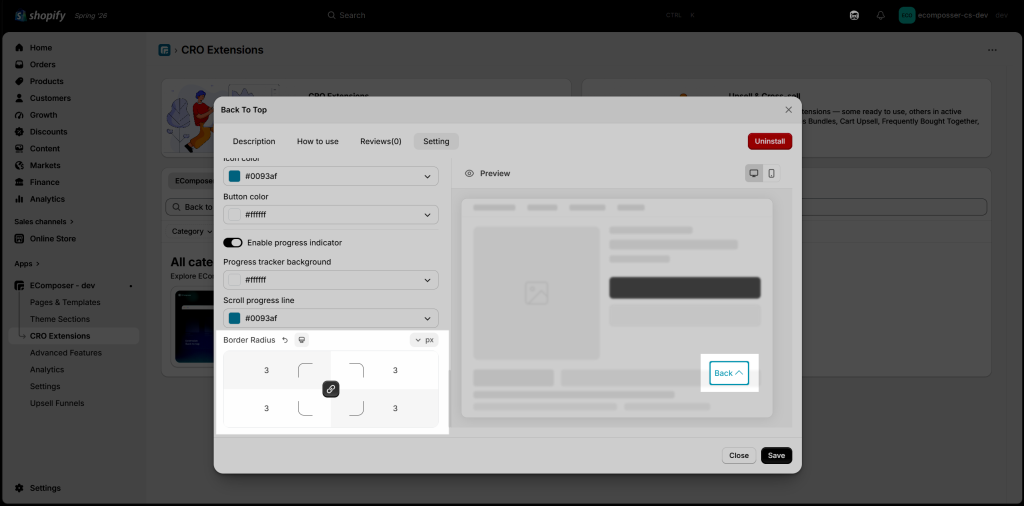
Task: Open the Button color #ffffff dropdown
Action: [x=330, y=215]
